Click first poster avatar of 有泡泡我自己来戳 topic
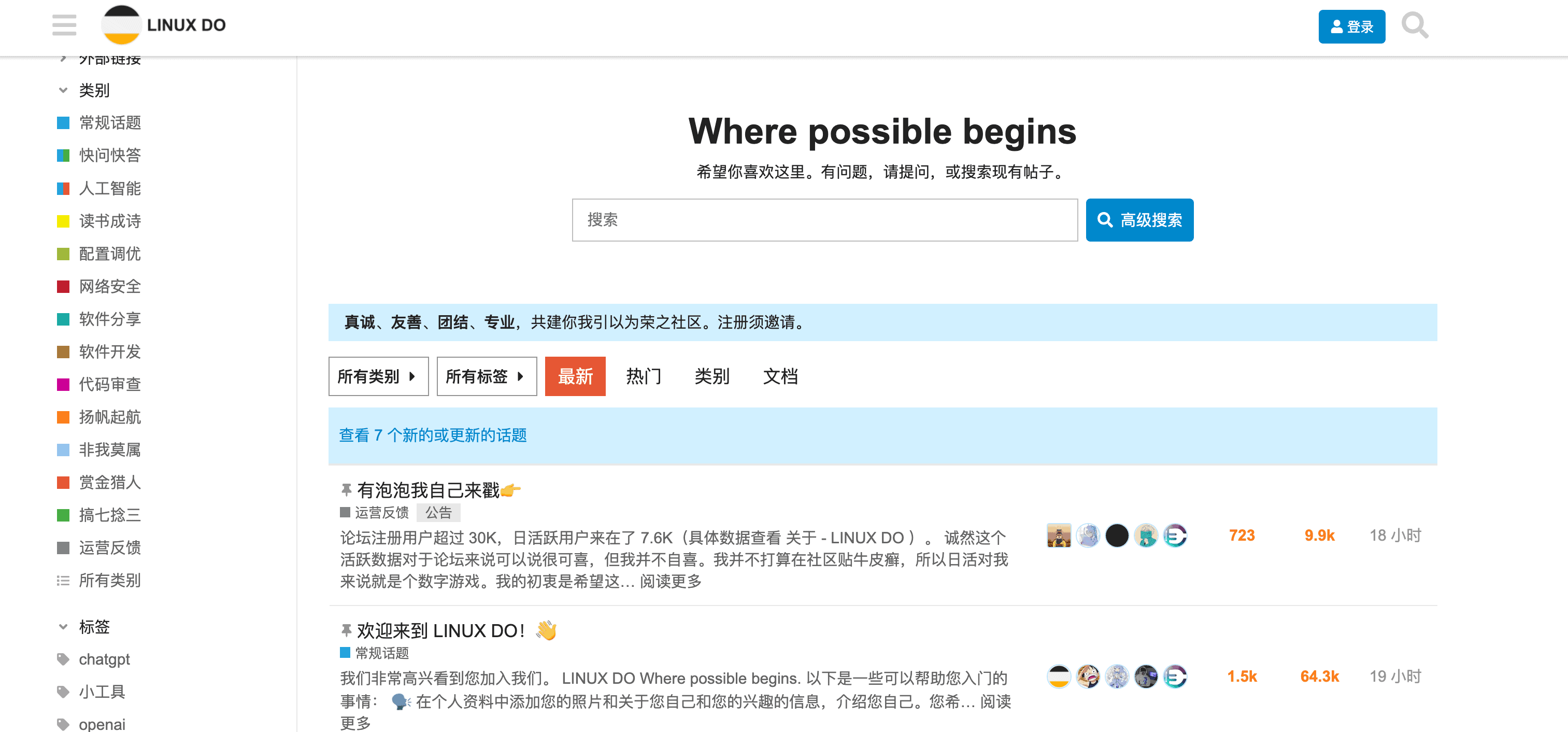 coord(1059,536)
